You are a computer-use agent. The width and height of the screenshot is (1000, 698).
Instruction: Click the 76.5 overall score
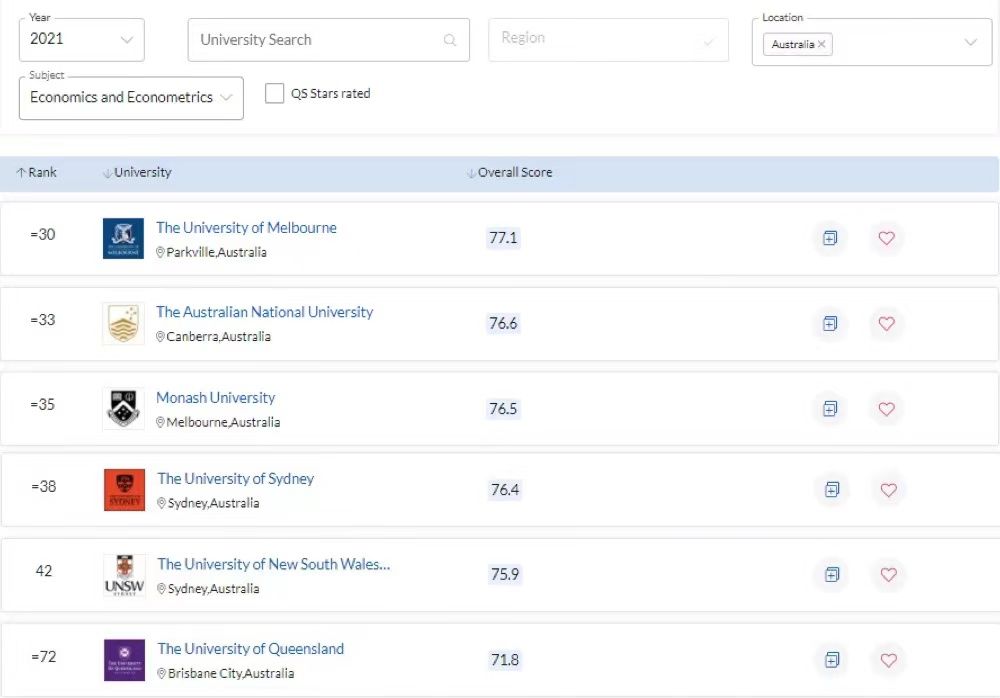click(x=503, y=408)
